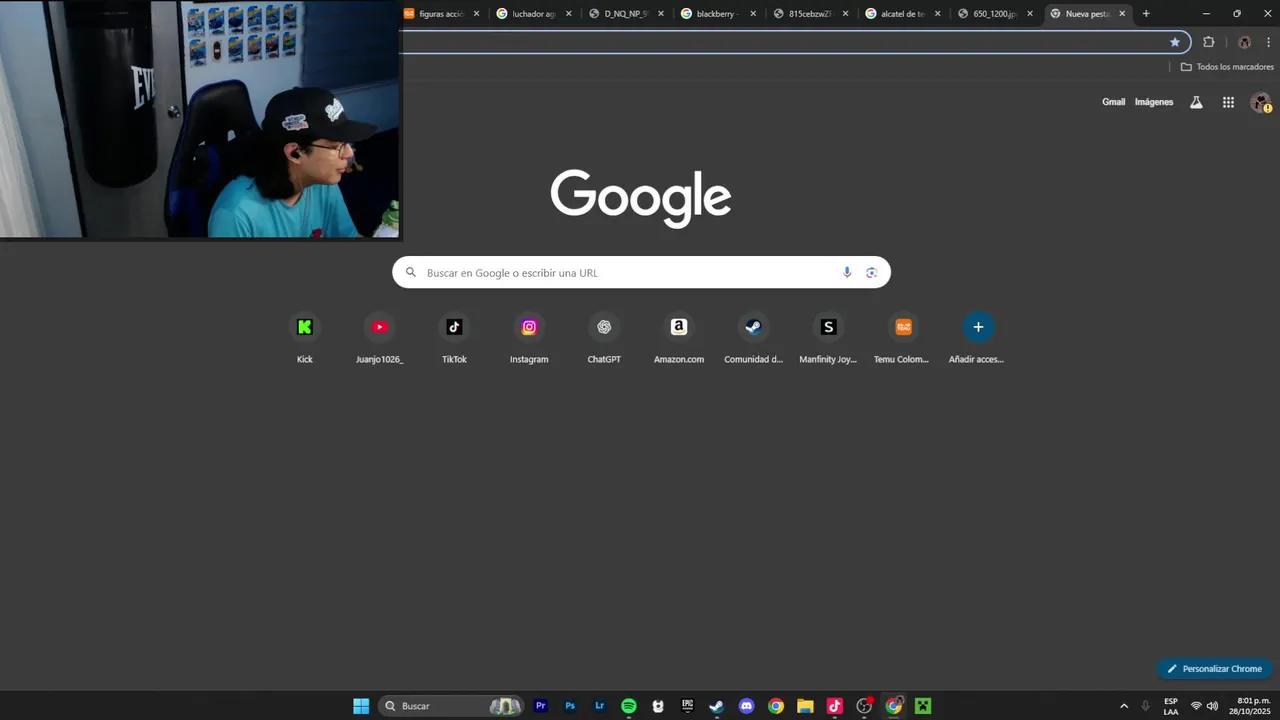1280x720 pixels.
Task: Search by image with Google Lens icon
Action: 871,273
